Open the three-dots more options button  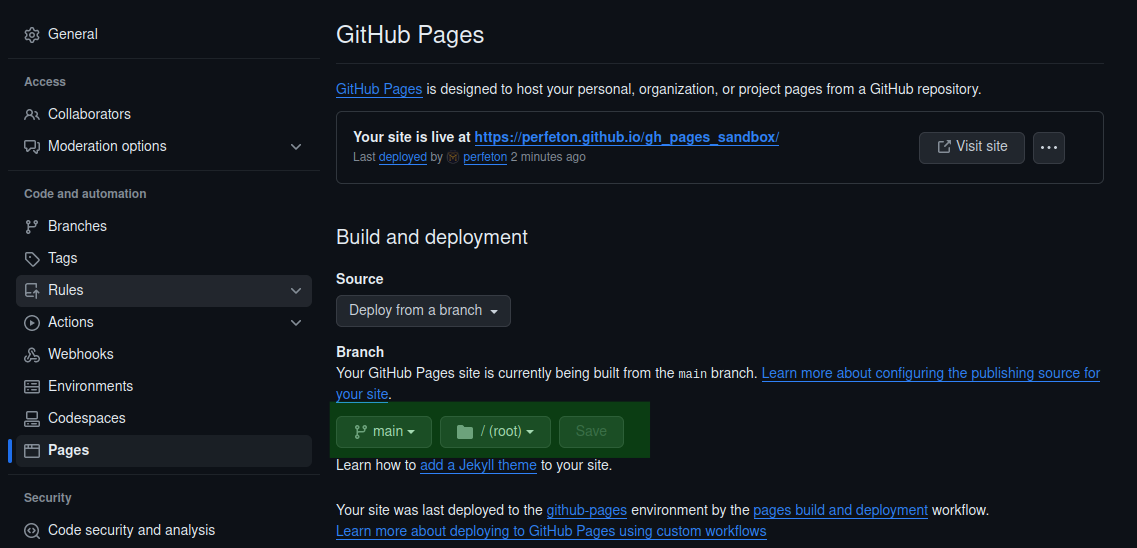pos(1049,148)
